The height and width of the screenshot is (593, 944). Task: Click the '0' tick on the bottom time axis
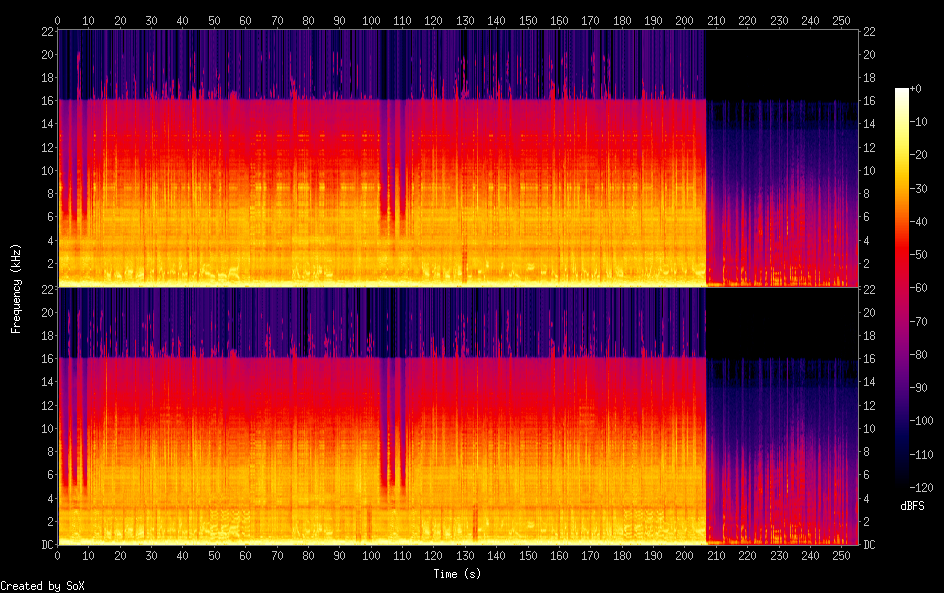pyautogui.click(x=57, y=556)
